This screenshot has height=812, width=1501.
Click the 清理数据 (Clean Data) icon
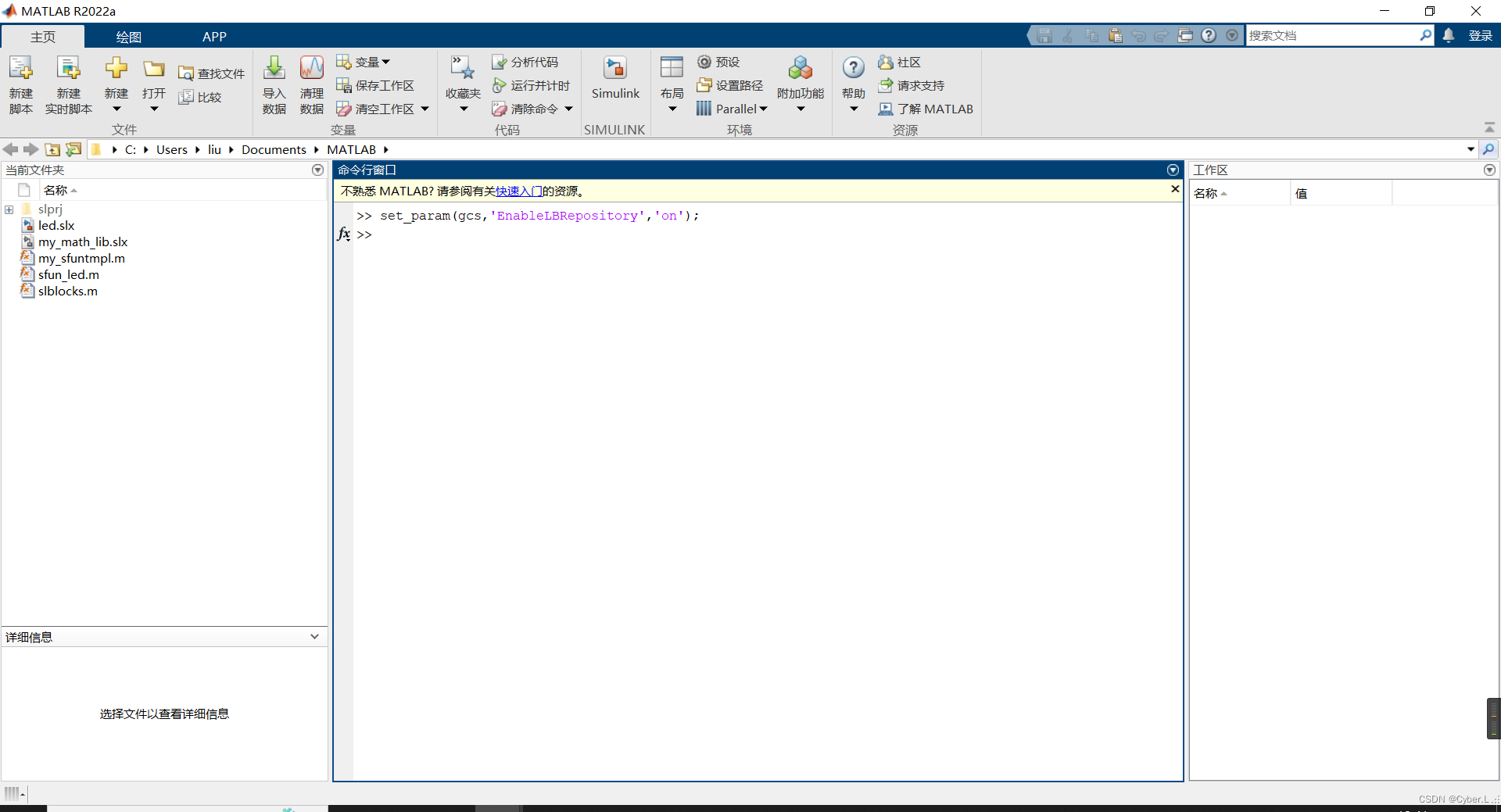(x=312, y=69)
